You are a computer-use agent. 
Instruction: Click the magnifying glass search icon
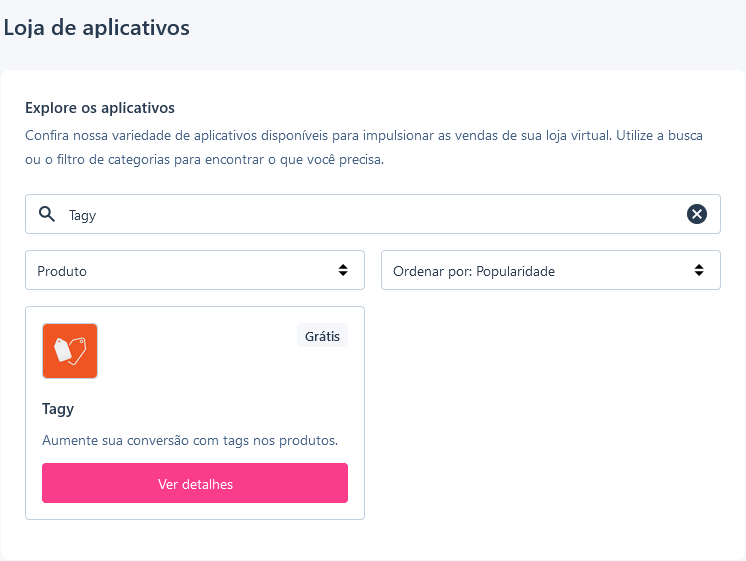coord(47,214)
